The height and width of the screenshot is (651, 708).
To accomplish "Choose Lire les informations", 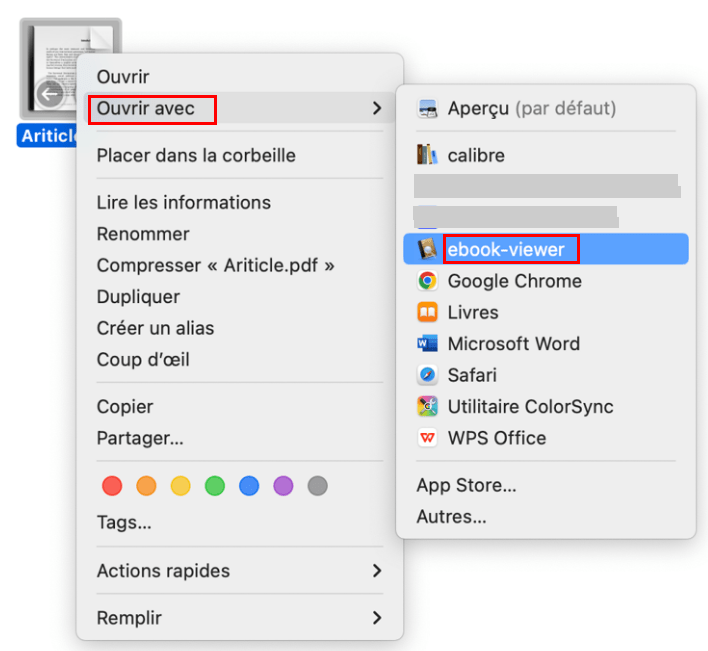I will pos(239,202).
